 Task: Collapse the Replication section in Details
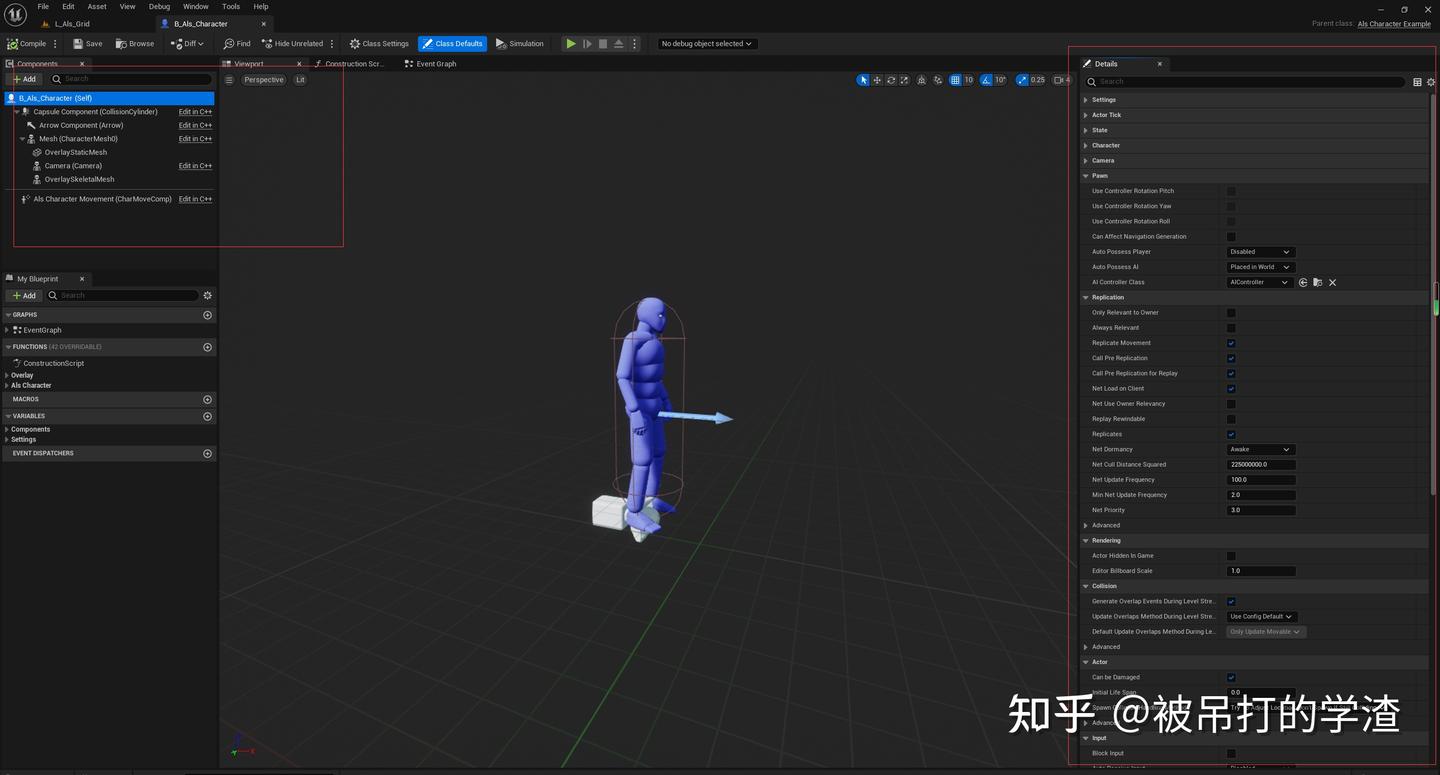pos(1085,297)
